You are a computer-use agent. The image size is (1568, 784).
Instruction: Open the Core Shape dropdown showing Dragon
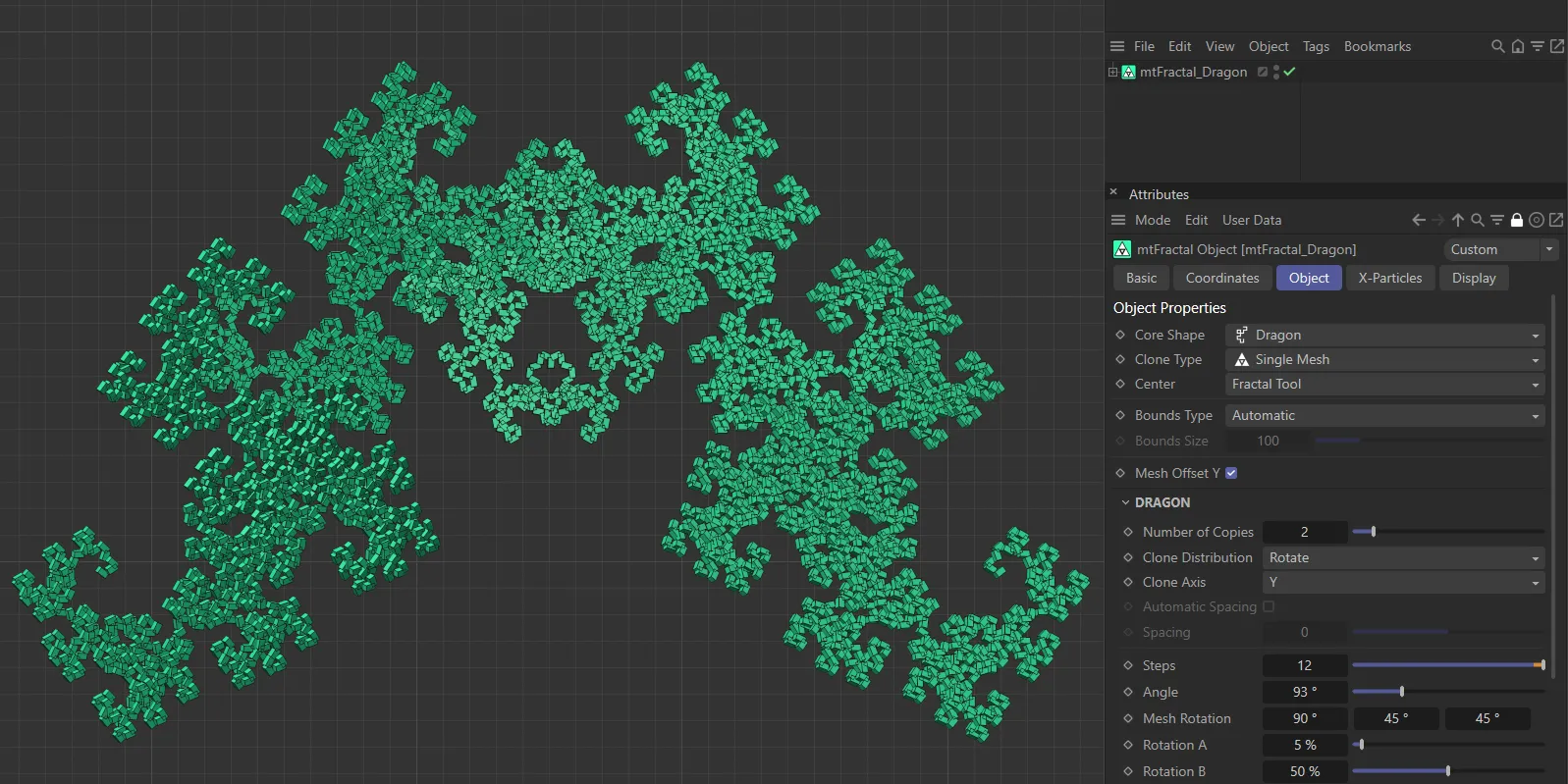click(x=1384, y=335)
